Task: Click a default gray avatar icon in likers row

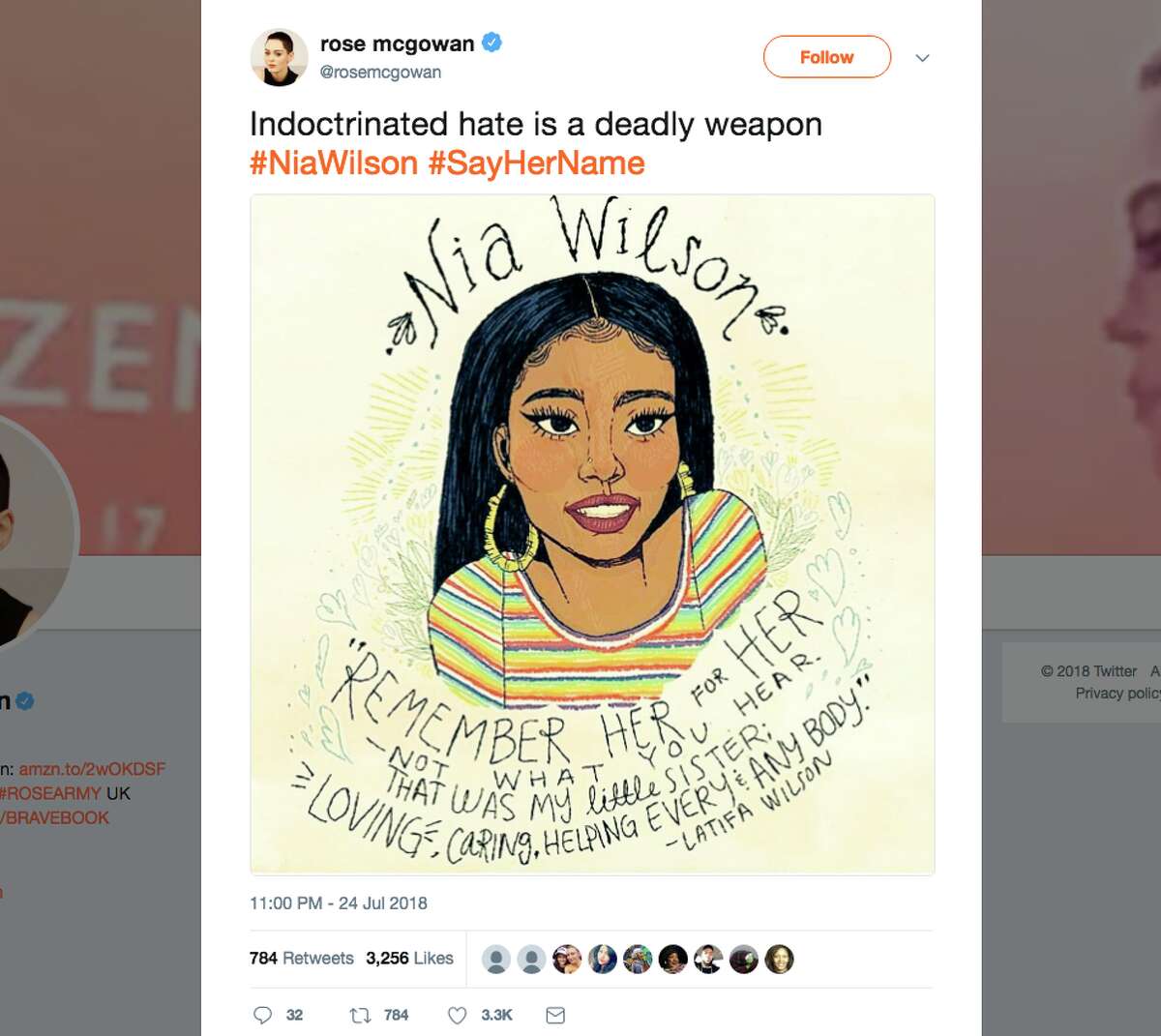Action: [x=496, y=959]
